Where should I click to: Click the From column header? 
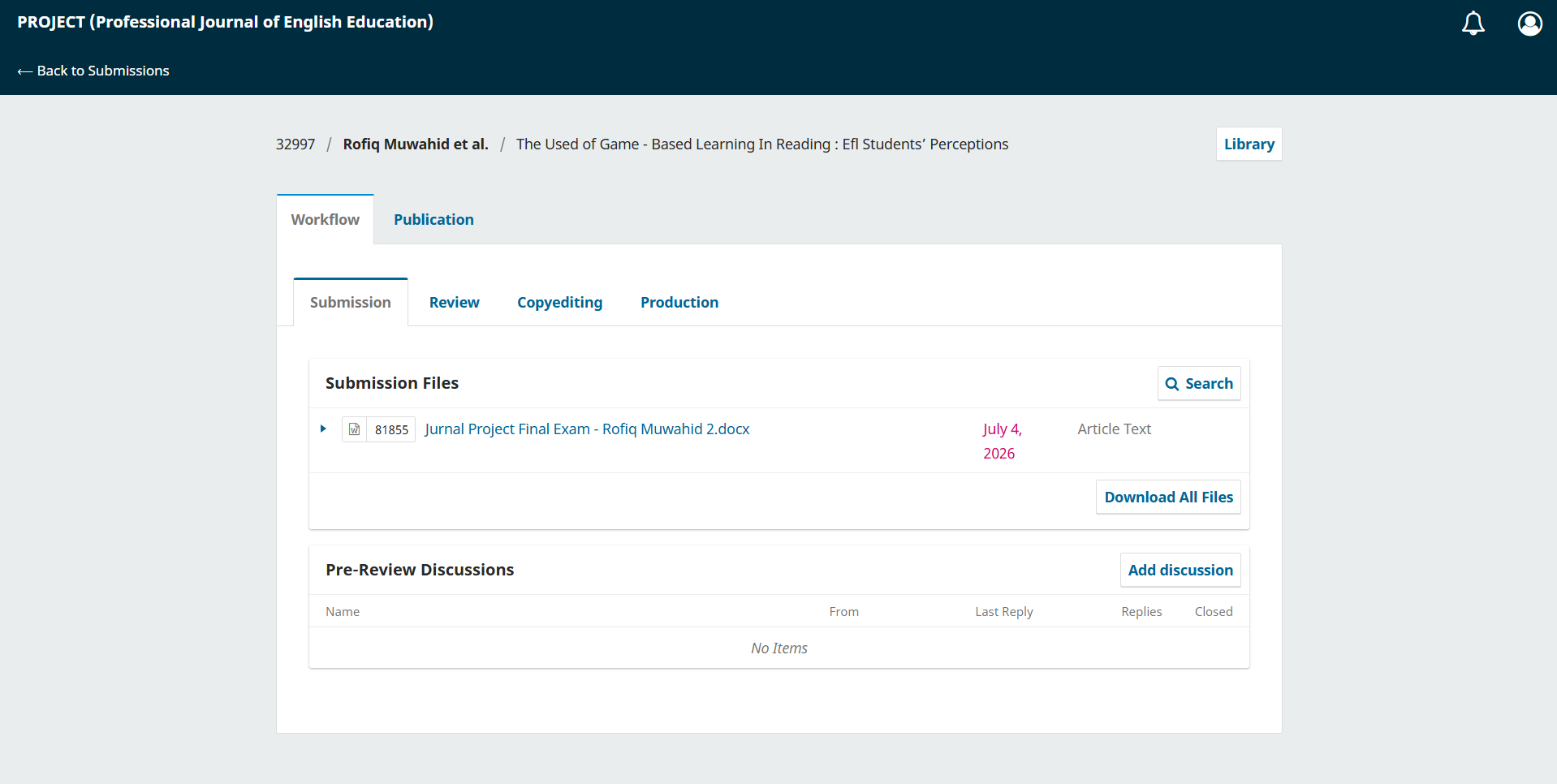[x=843, y=611]
